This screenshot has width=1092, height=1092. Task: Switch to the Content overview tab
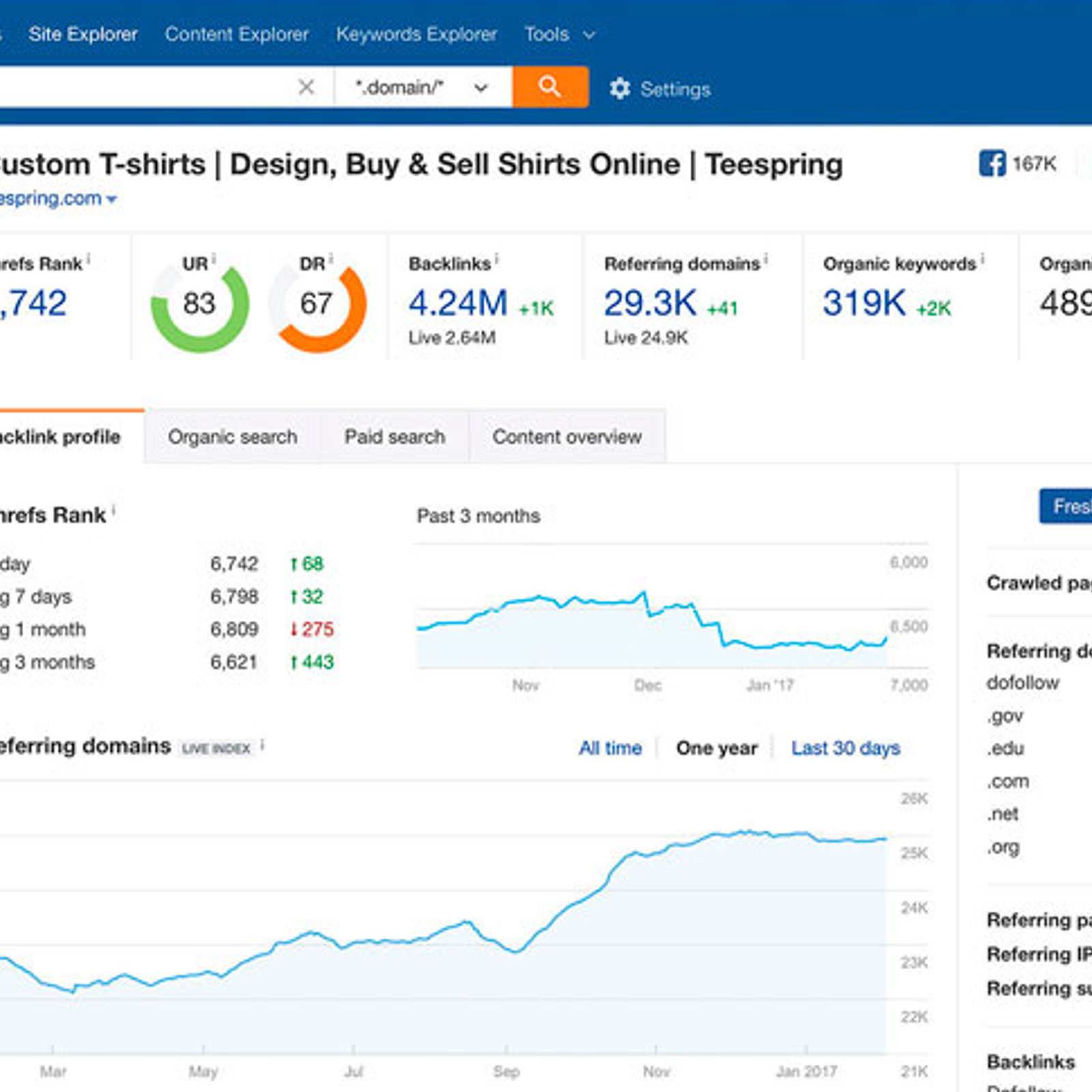click(567, 437)
